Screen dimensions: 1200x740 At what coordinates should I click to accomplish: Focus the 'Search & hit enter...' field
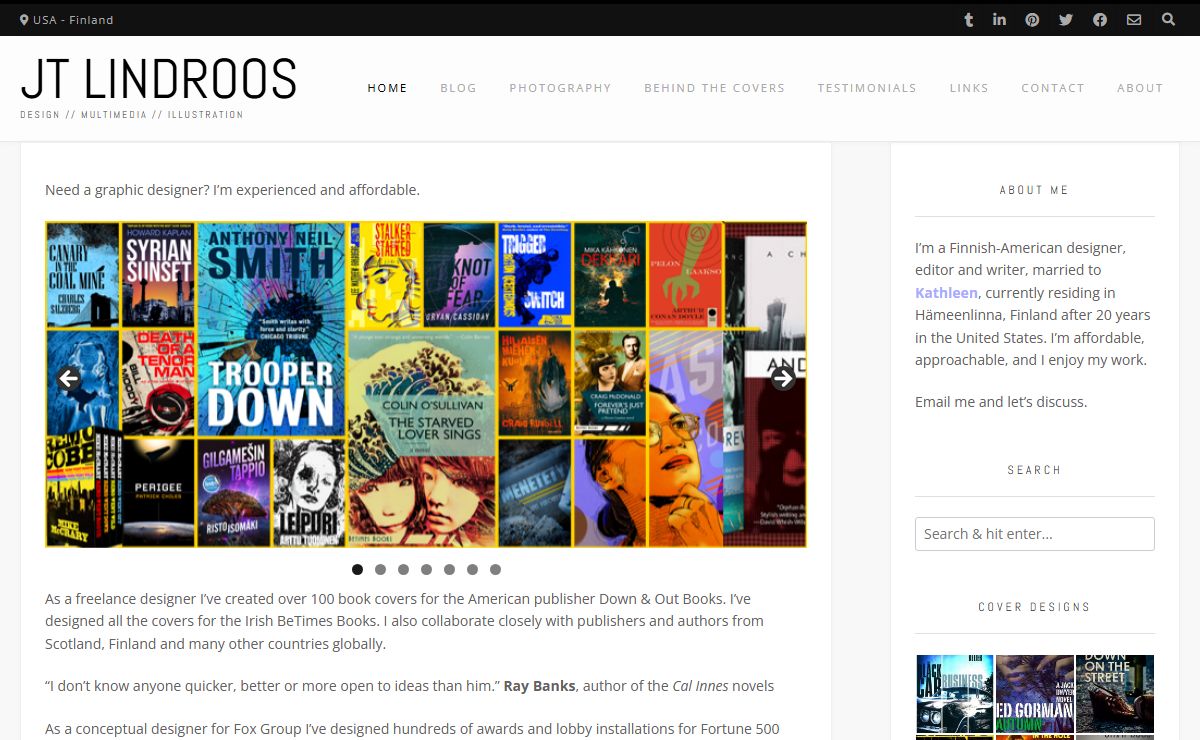[x=1035, y=534]
